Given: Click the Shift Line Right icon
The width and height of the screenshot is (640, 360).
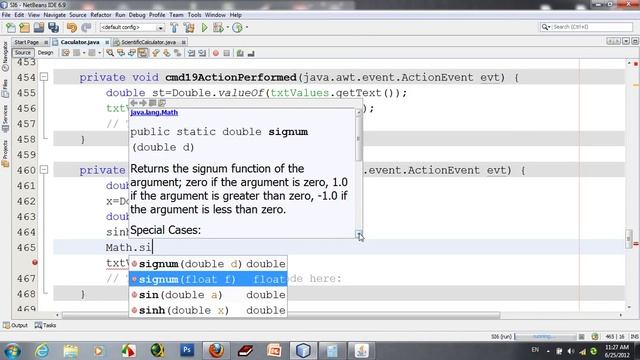Looking at the screenshot, I should click(202, 53).
